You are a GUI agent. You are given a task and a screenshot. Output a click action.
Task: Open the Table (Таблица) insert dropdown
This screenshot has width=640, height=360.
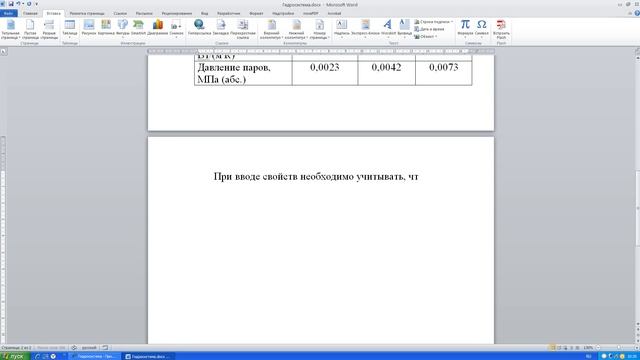[70, 29]
